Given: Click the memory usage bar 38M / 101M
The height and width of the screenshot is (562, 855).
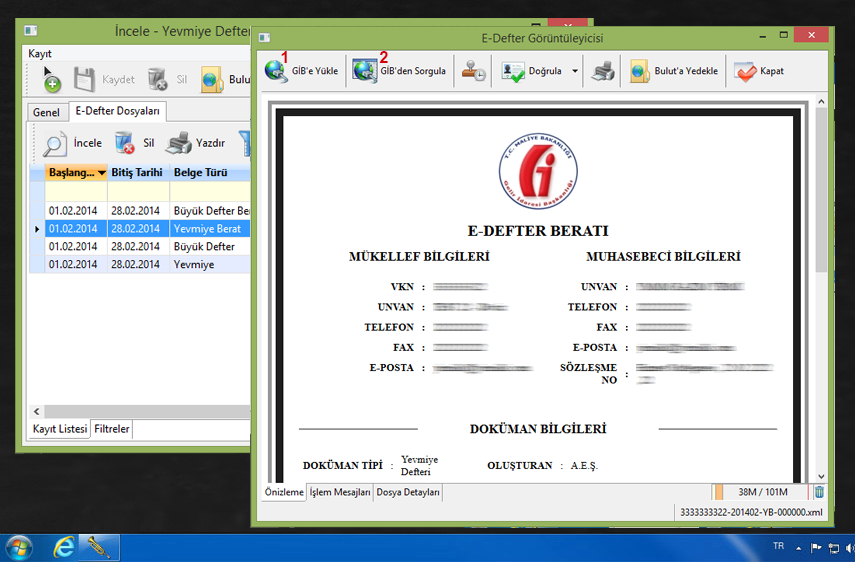Looking at the screenshot, I should click(762, 492).
